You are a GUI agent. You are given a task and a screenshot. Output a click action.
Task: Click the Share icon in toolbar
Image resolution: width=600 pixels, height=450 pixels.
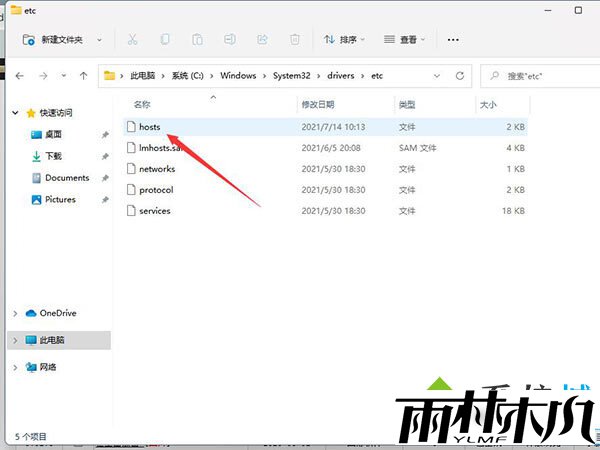click(x=262, y=40)
